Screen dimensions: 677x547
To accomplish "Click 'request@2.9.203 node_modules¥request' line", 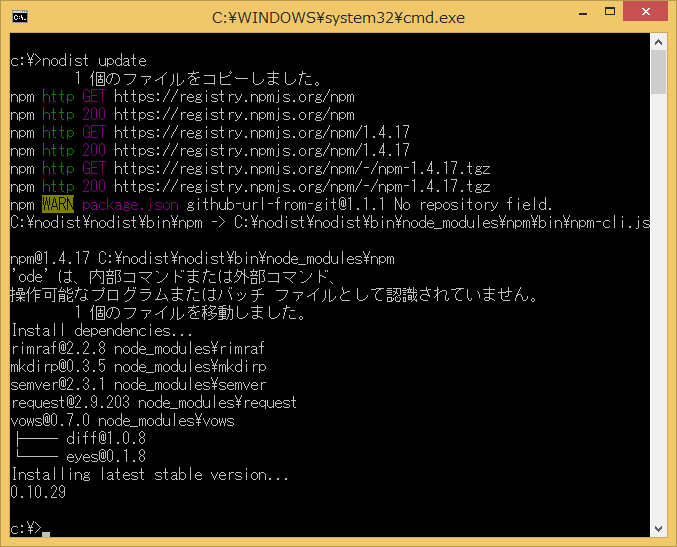I will point(154,403).
